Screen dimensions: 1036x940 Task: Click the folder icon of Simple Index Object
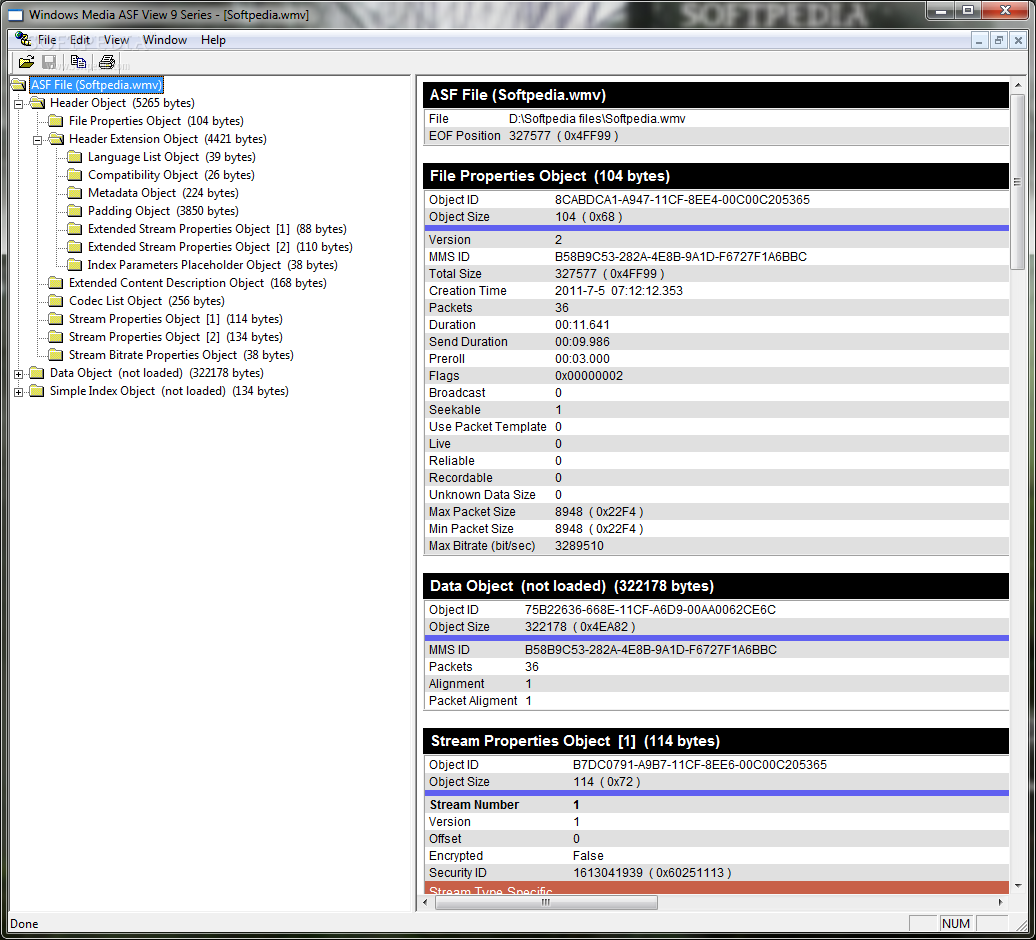pos(38,391)
